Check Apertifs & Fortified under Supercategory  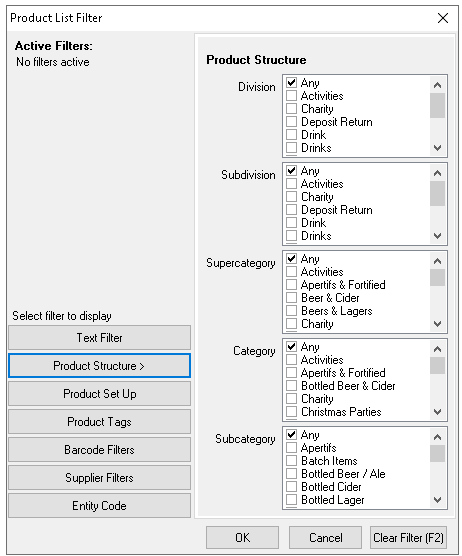pos(291,285)
